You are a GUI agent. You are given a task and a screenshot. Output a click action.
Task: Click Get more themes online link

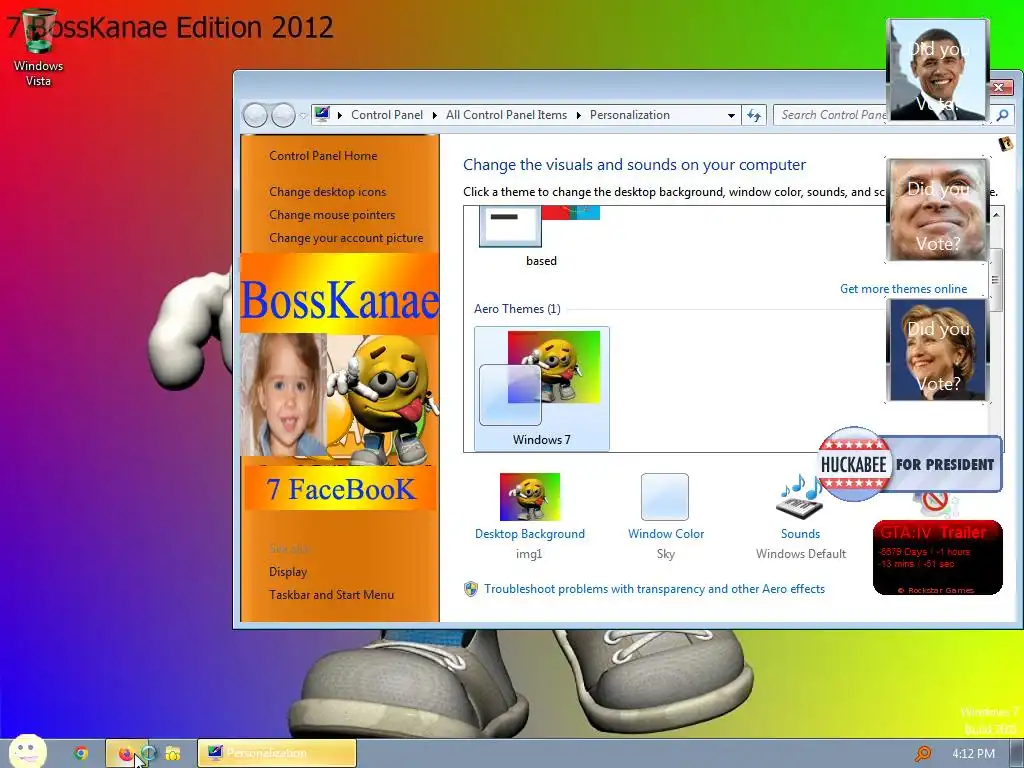(903, 289)
